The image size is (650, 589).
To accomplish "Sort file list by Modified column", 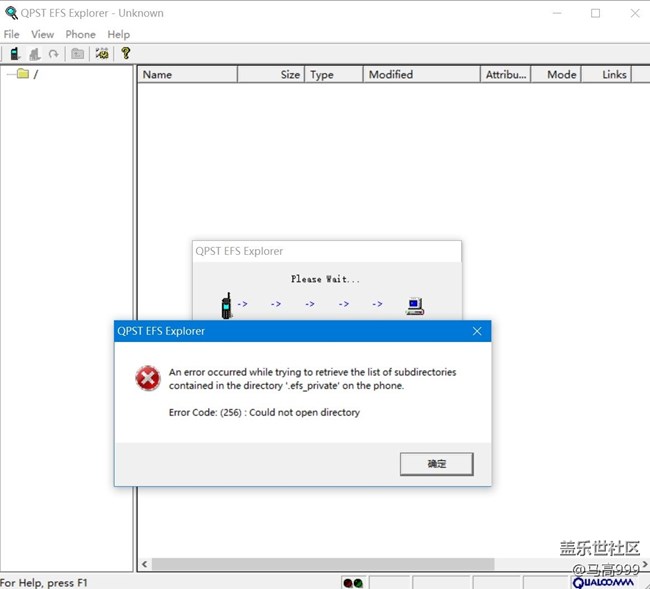I will click(x=420, y=74).
